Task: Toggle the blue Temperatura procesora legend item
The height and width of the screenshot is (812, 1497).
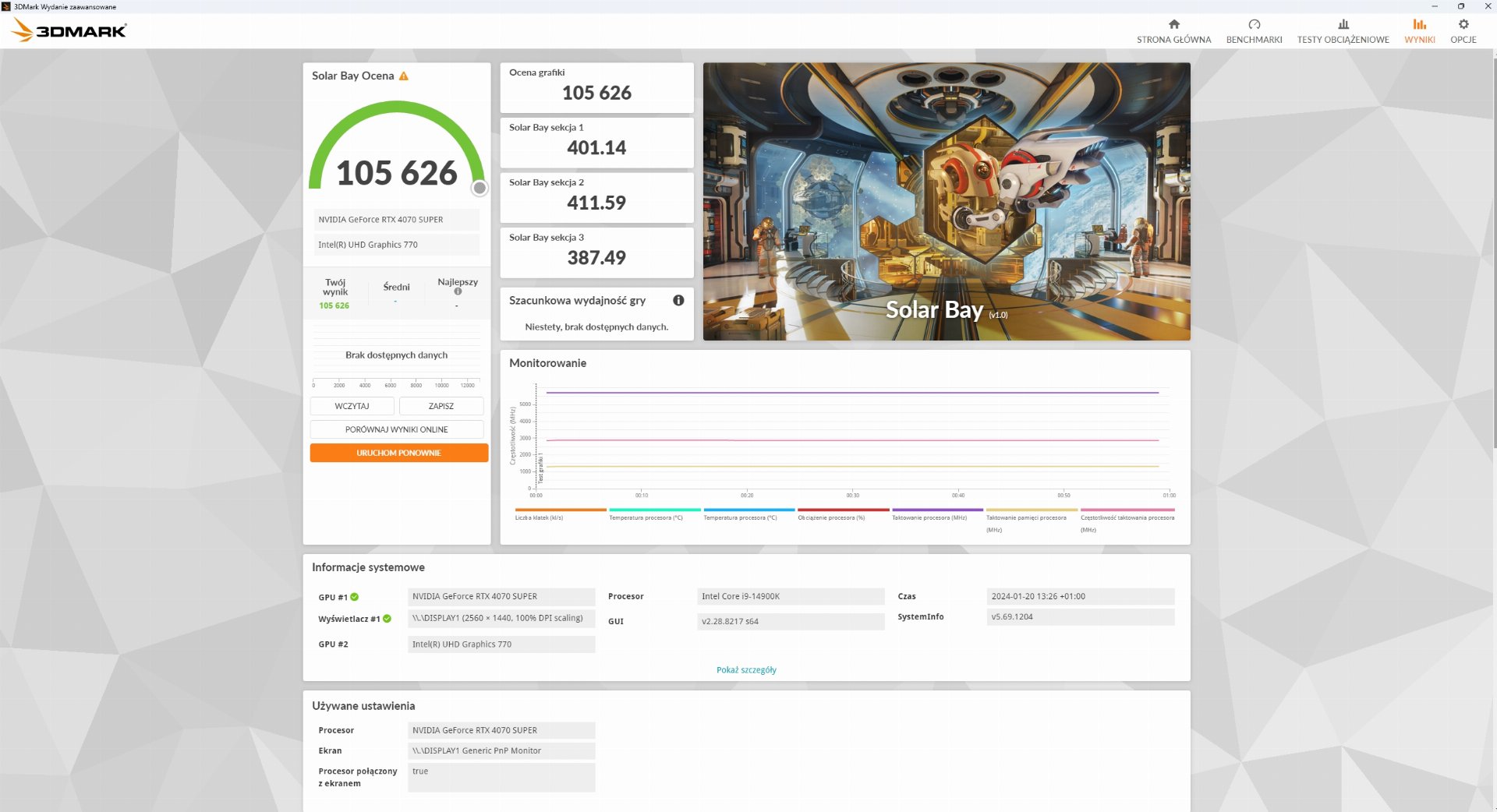Action: click(748, 514)
